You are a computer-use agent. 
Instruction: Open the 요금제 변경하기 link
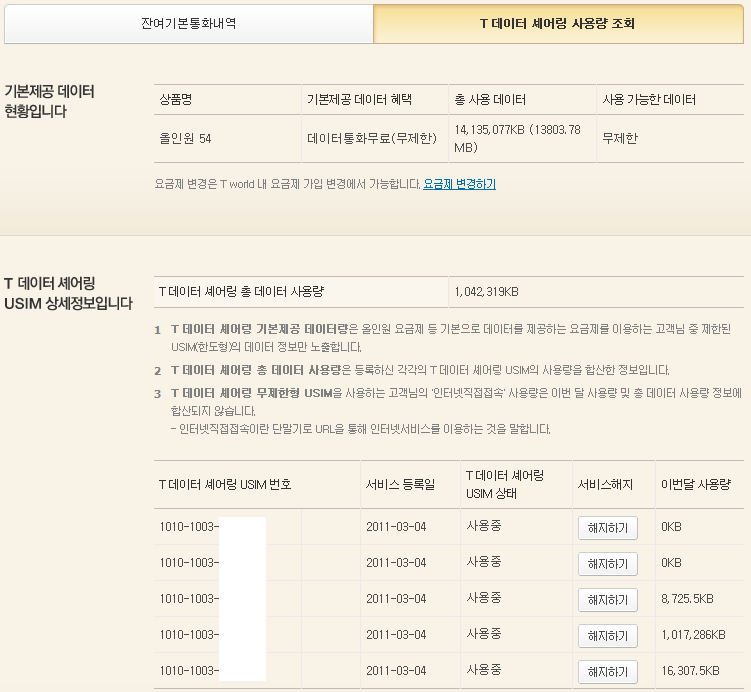coord(459,184)
